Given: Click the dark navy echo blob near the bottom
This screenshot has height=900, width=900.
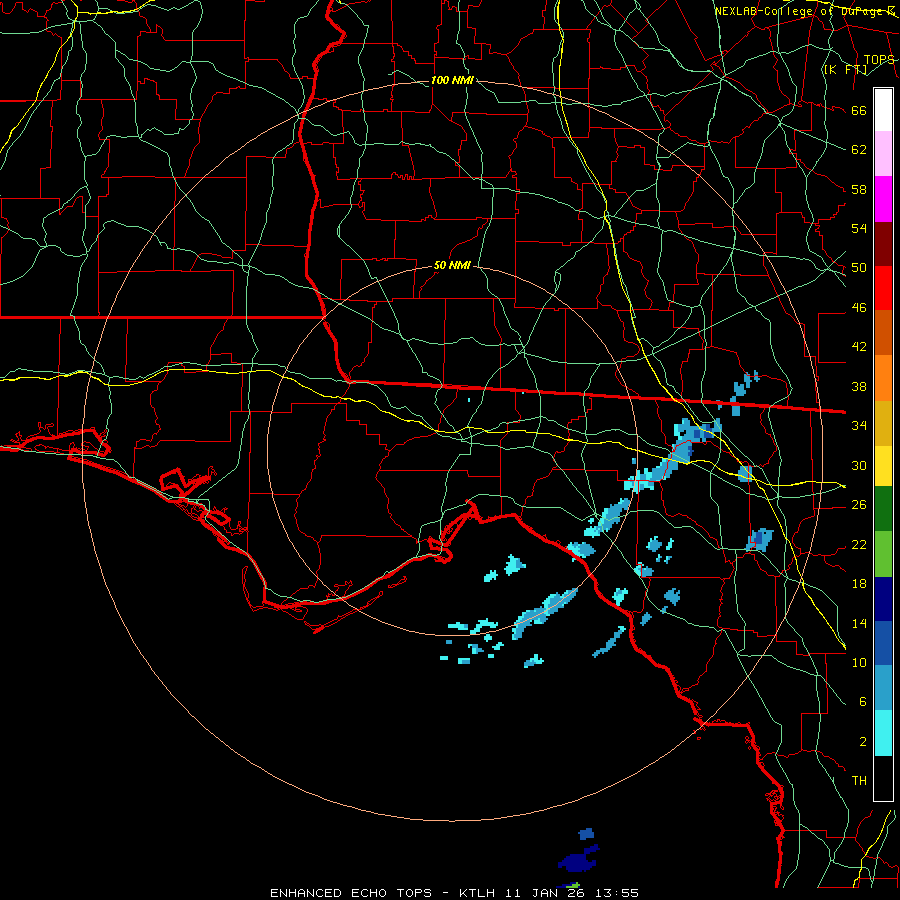Looking at the screenshot, I should 579,860.
